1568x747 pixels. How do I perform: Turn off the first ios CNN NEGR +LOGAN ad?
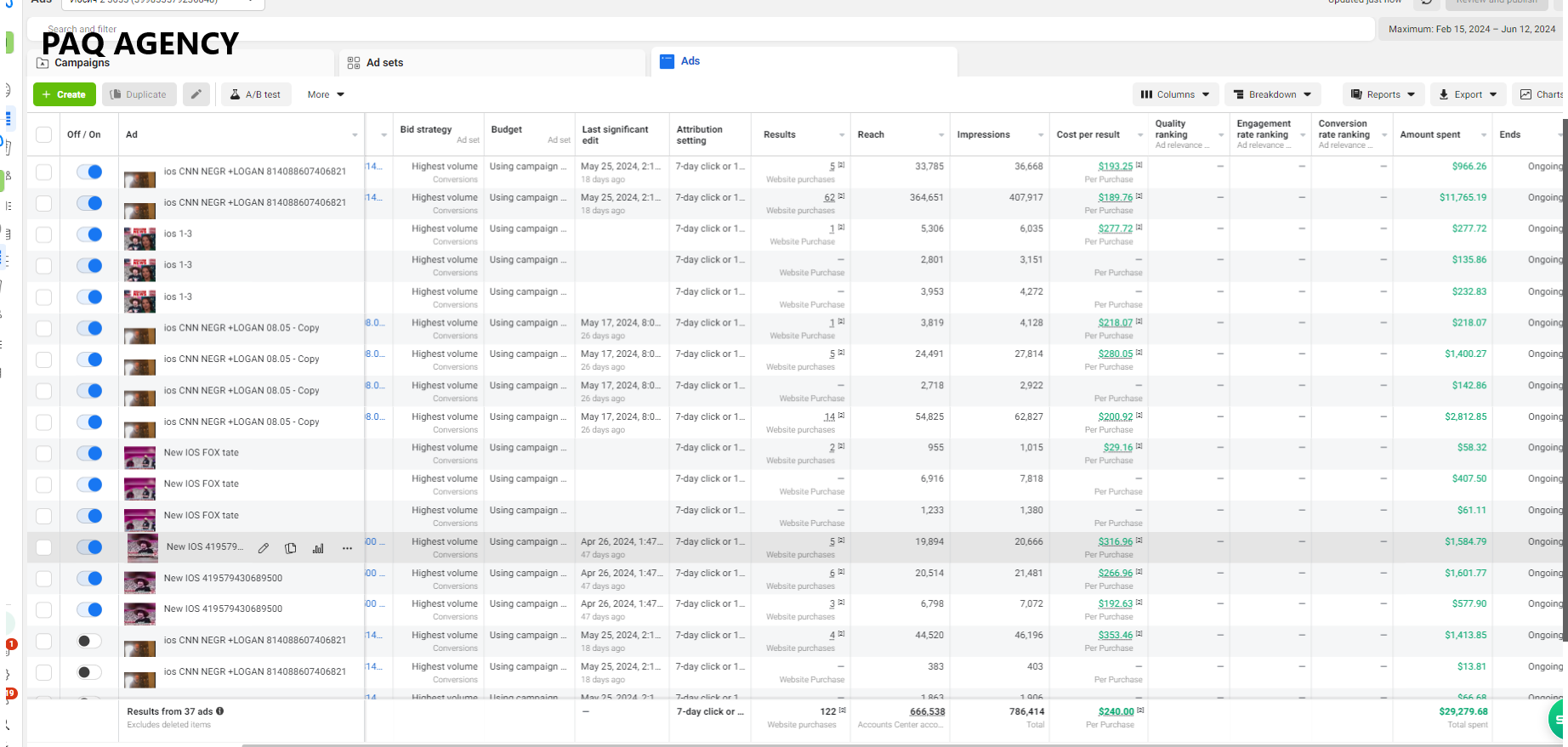click(89, 172)
